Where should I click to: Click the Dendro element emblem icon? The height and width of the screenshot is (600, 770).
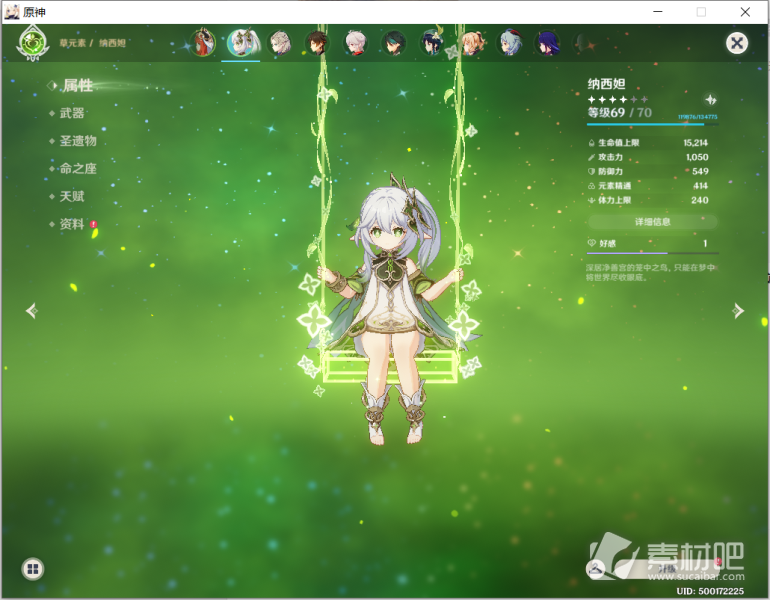pos(32,43)
